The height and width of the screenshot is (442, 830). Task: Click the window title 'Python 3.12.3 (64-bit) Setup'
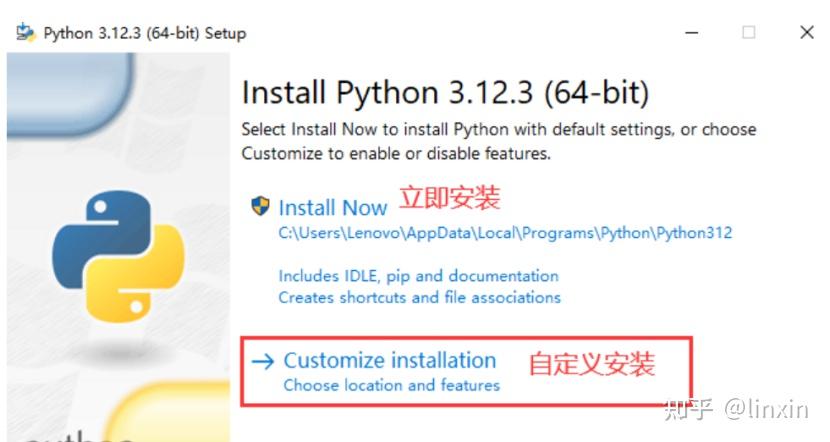(145, 33)
